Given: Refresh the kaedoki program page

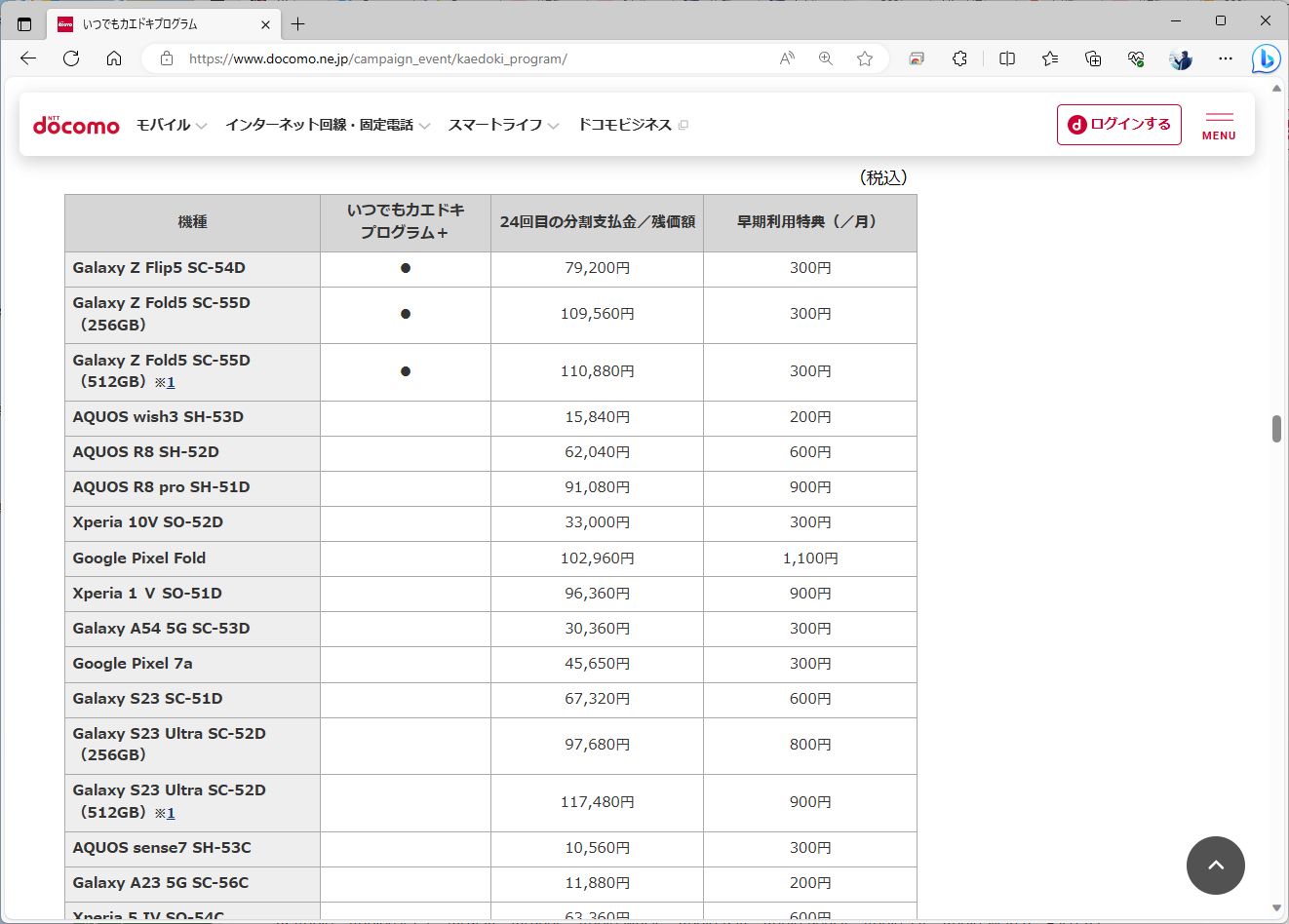Looking at the screenshot, I should [70, 58].
